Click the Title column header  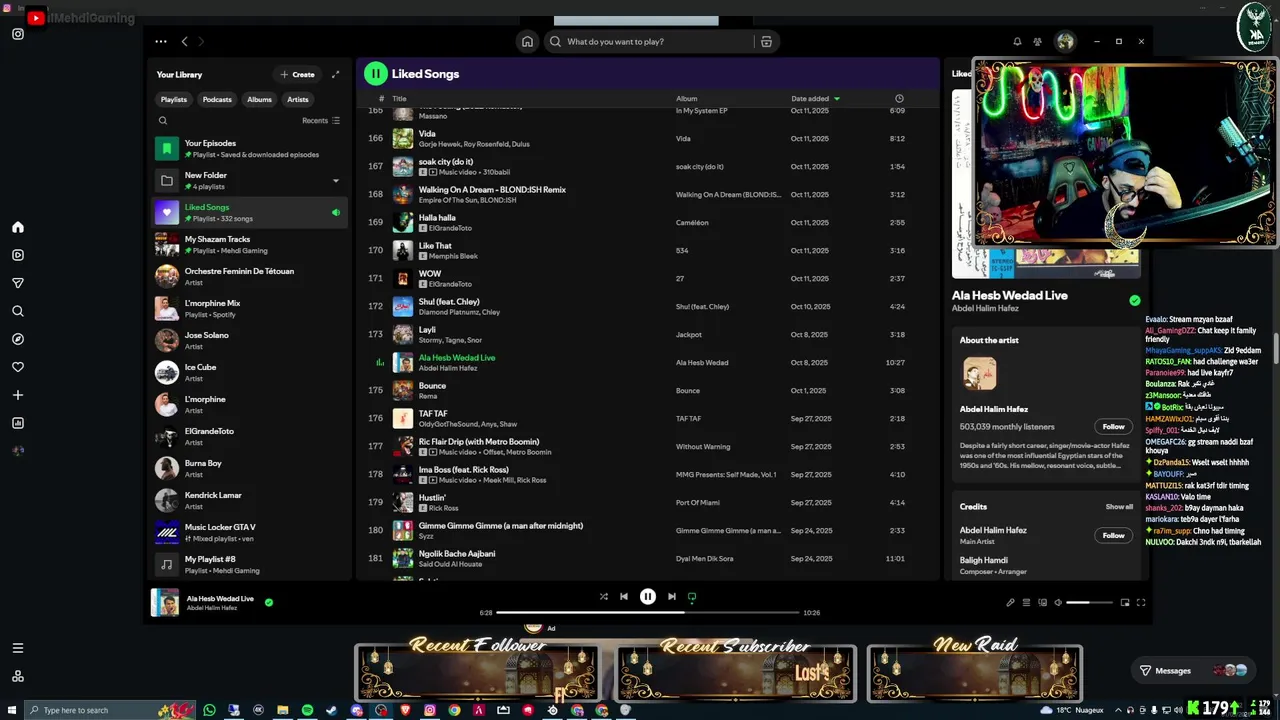pyautogui.click(x=399, y=99)
